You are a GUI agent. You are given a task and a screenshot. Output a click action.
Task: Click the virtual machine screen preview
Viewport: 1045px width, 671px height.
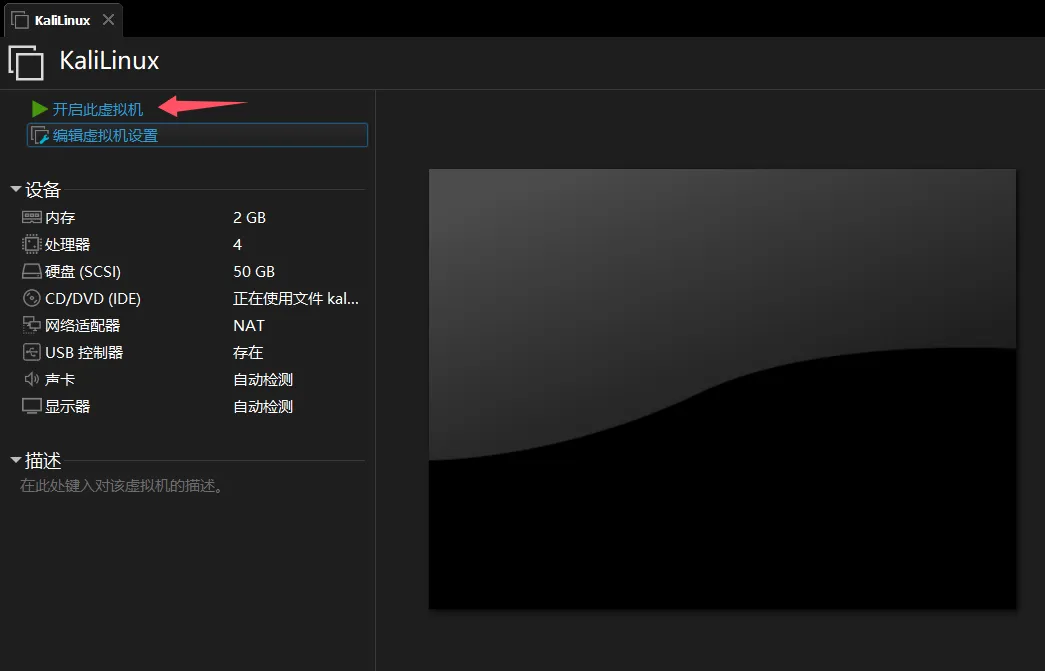click(x=722, y=388)
